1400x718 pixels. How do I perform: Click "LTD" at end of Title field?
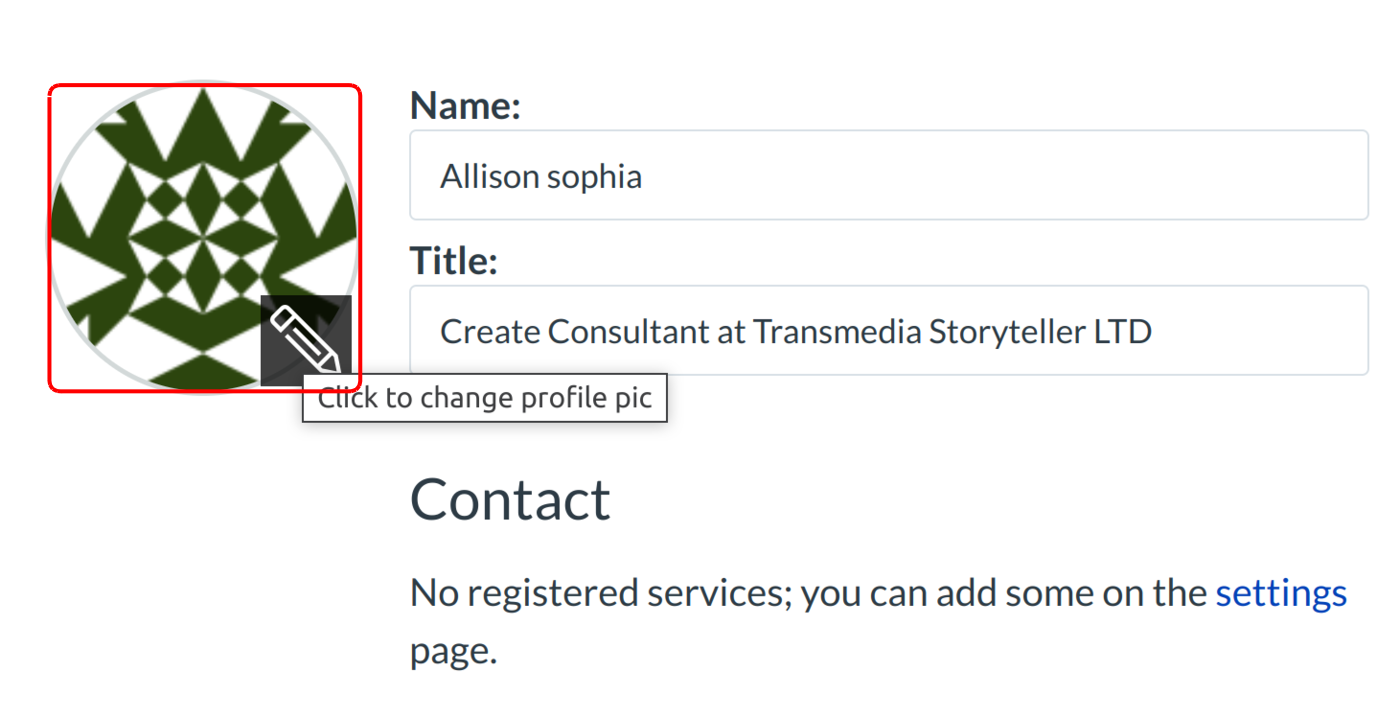click(x=1123, y=331)
